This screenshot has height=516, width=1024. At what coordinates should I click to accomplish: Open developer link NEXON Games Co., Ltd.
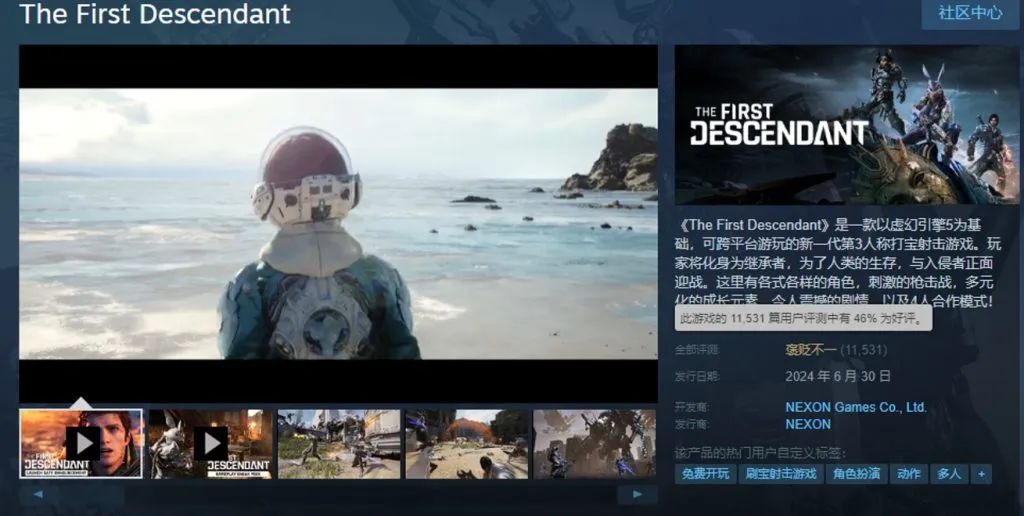point(856,407)
